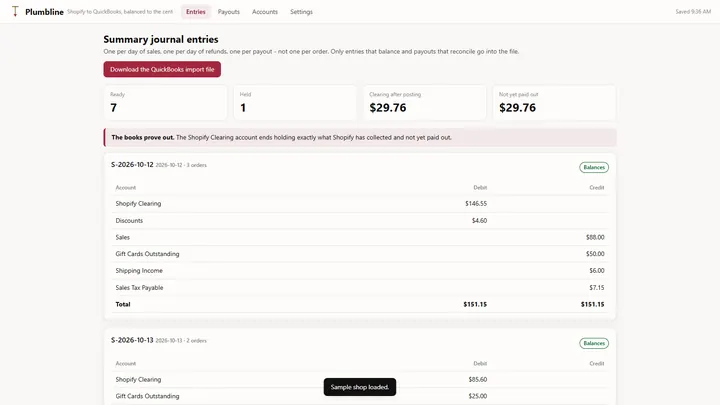The width and height of the screenshot is (720, 405).
Task: Select the S-2026-10-13 entry heading
Action: pyautogui.click(x=132, y=340)
